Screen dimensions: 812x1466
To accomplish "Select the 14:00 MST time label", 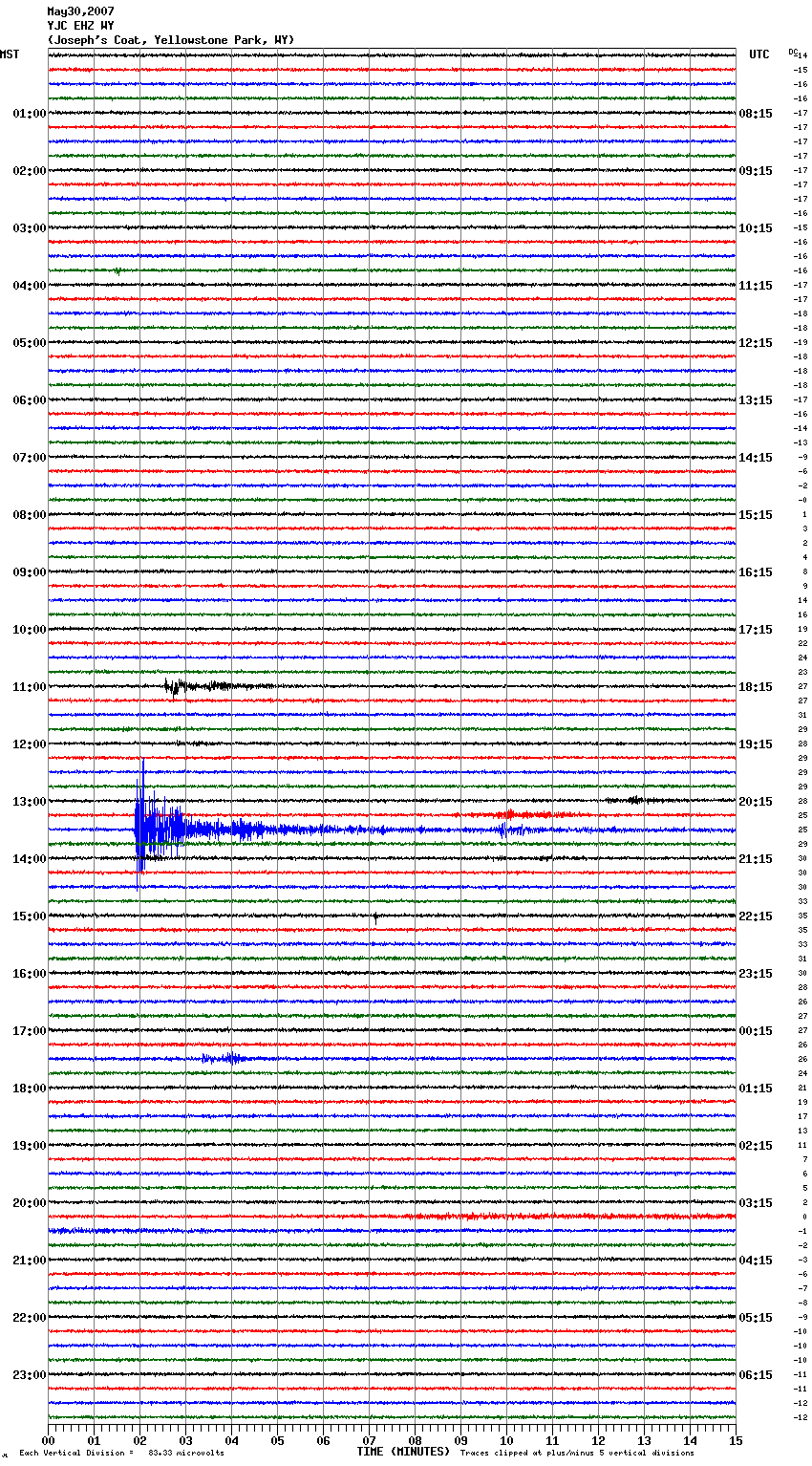I will (30, 859).
